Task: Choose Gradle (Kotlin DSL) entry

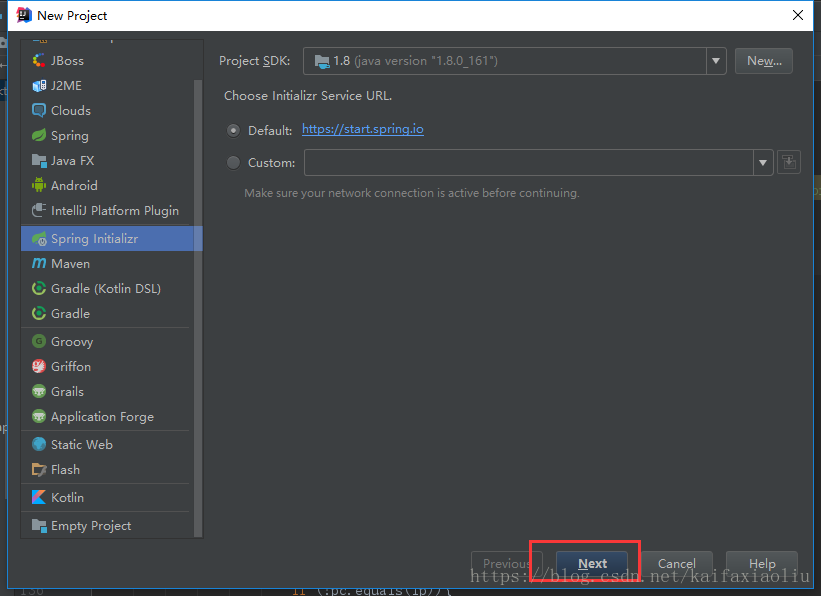Action: [107, 289]
